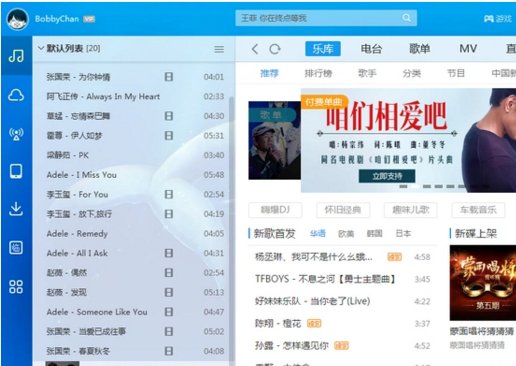Viewport: 516px width, 366px height.
Task: Open the local music note sidebar icon
Action: 16,56
